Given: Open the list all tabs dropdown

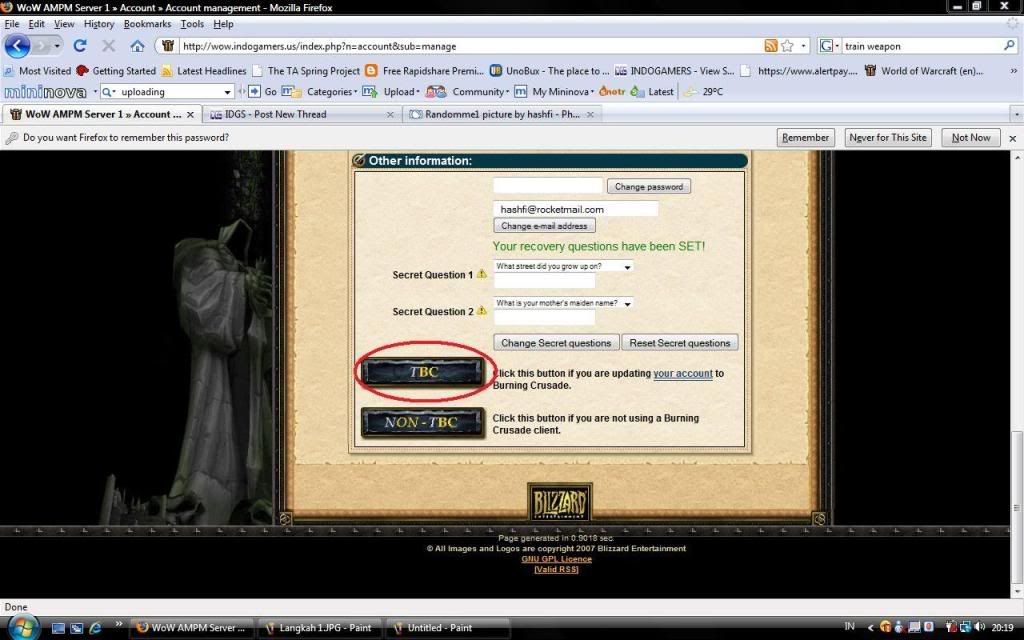Looking at the screenshot, I should click(1016, 114).
